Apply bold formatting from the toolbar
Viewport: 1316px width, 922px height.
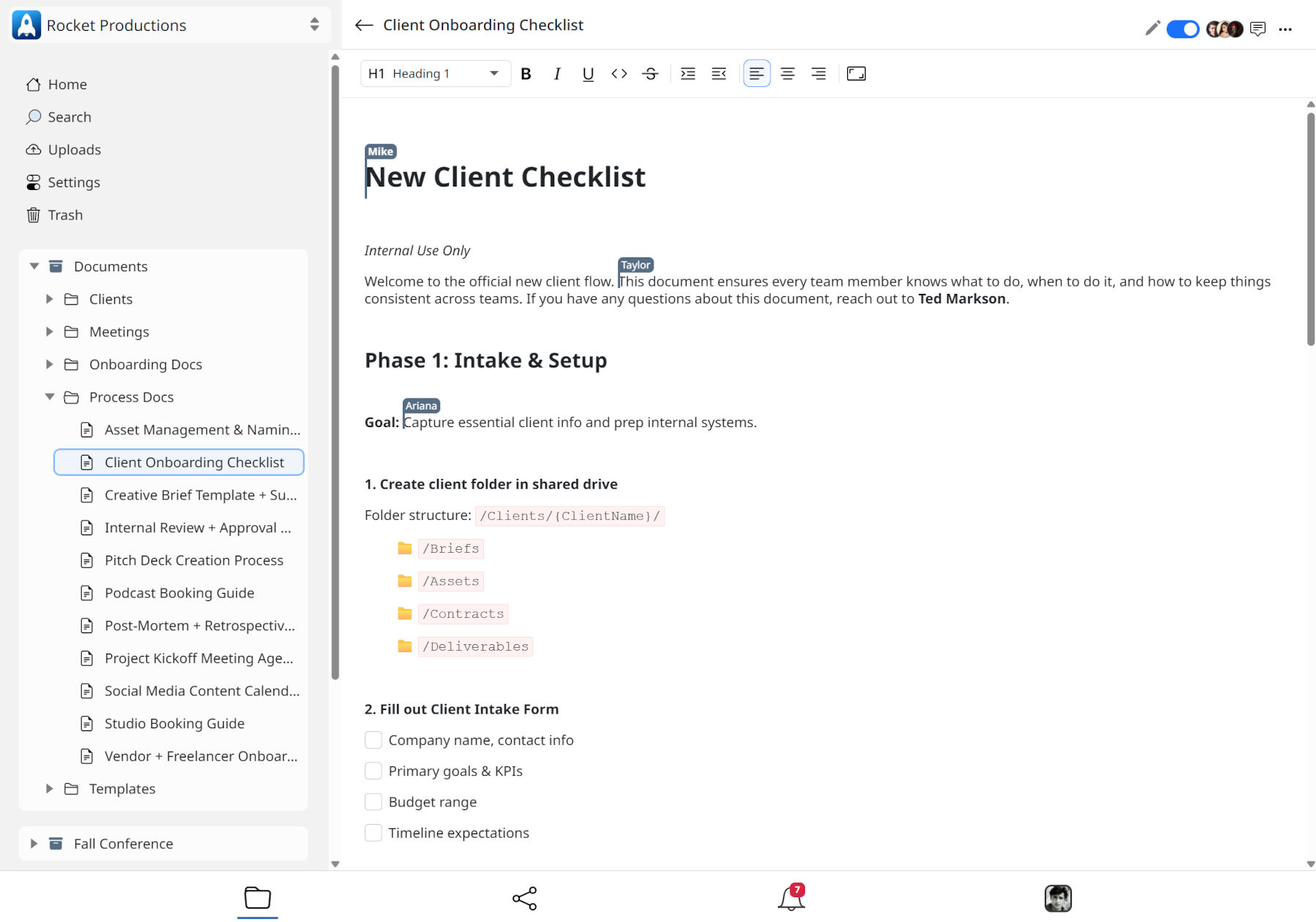(x=526, y=74)
